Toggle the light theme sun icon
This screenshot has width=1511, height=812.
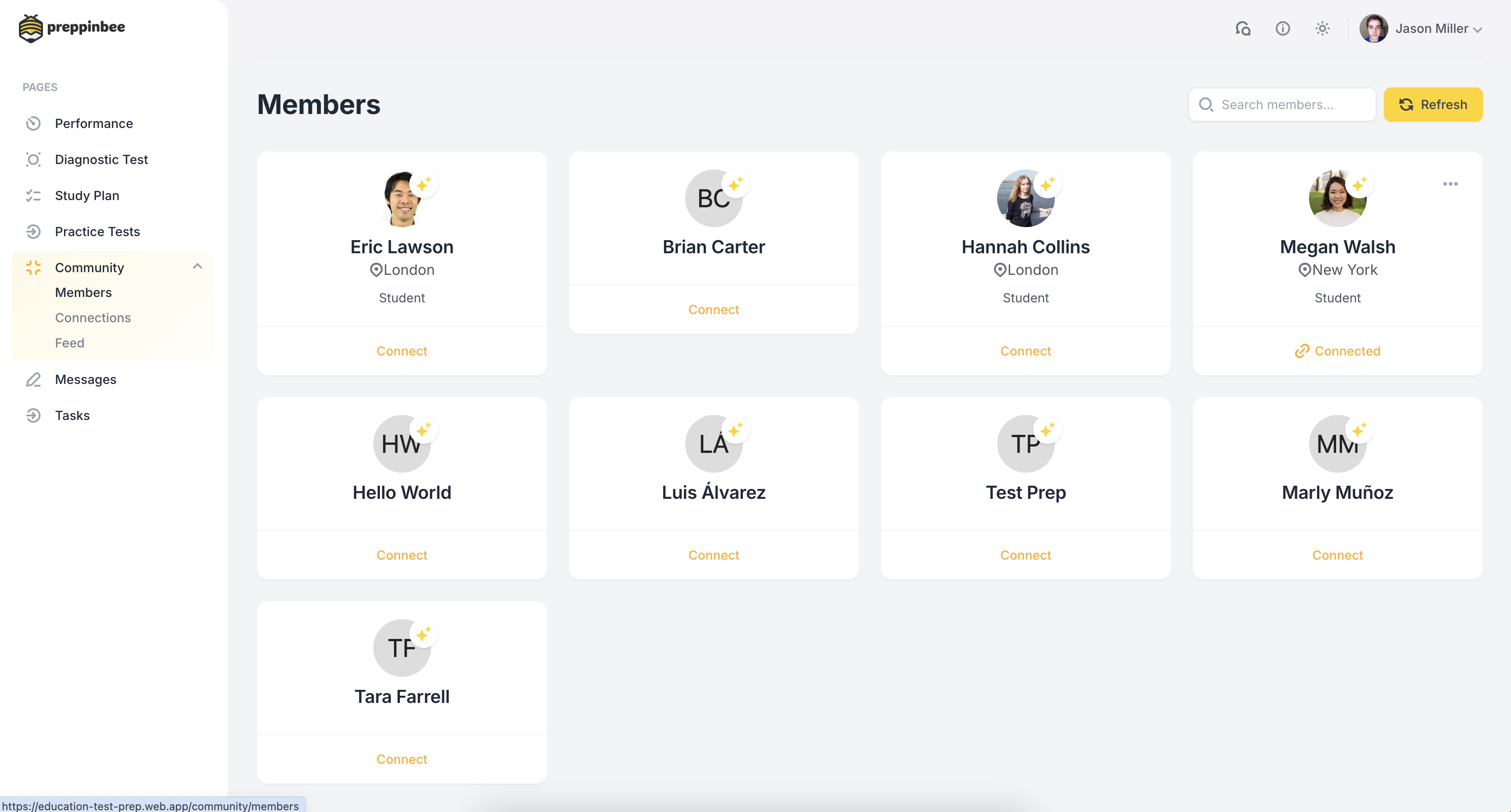tap(1322, 28)
